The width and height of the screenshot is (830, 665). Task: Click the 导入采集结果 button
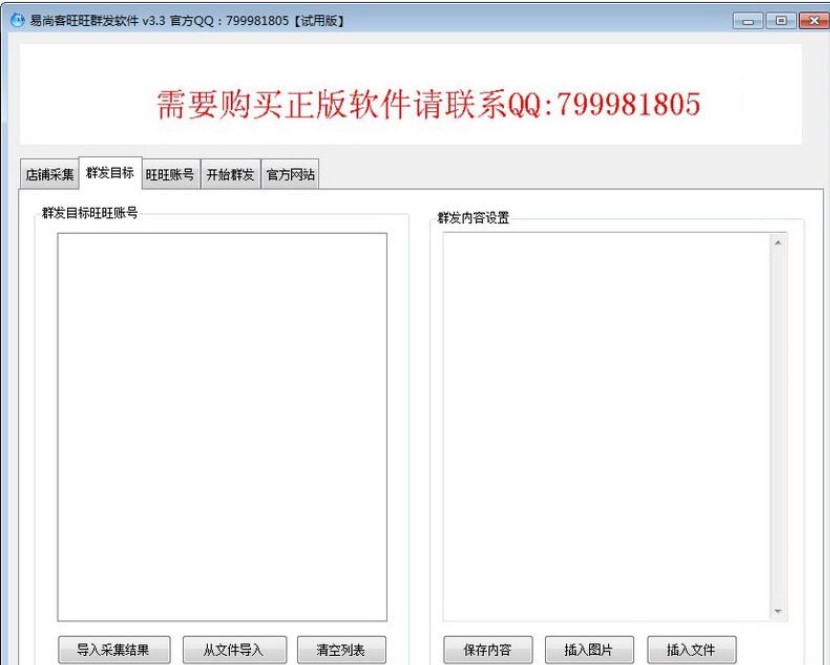114,649
